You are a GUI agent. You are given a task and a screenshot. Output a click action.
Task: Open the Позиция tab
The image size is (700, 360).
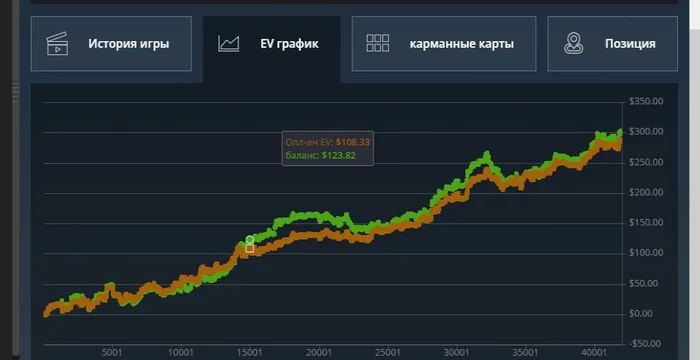tap(612, 44)
